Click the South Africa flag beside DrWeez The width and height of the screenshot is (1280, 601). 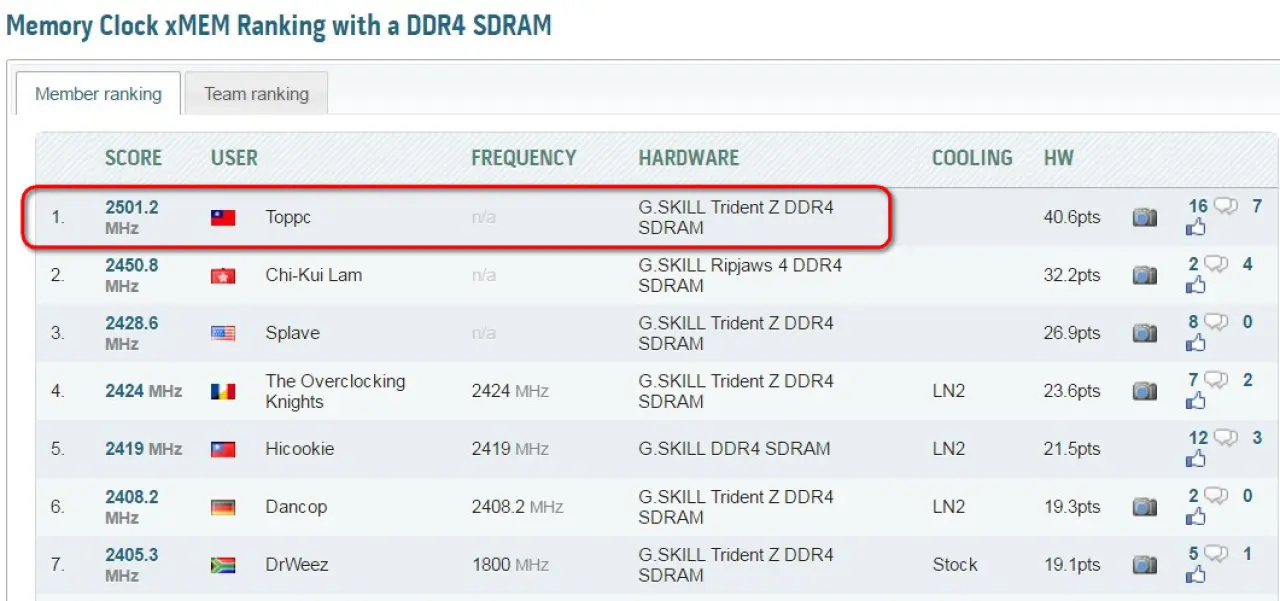click(x=223, y=565)
